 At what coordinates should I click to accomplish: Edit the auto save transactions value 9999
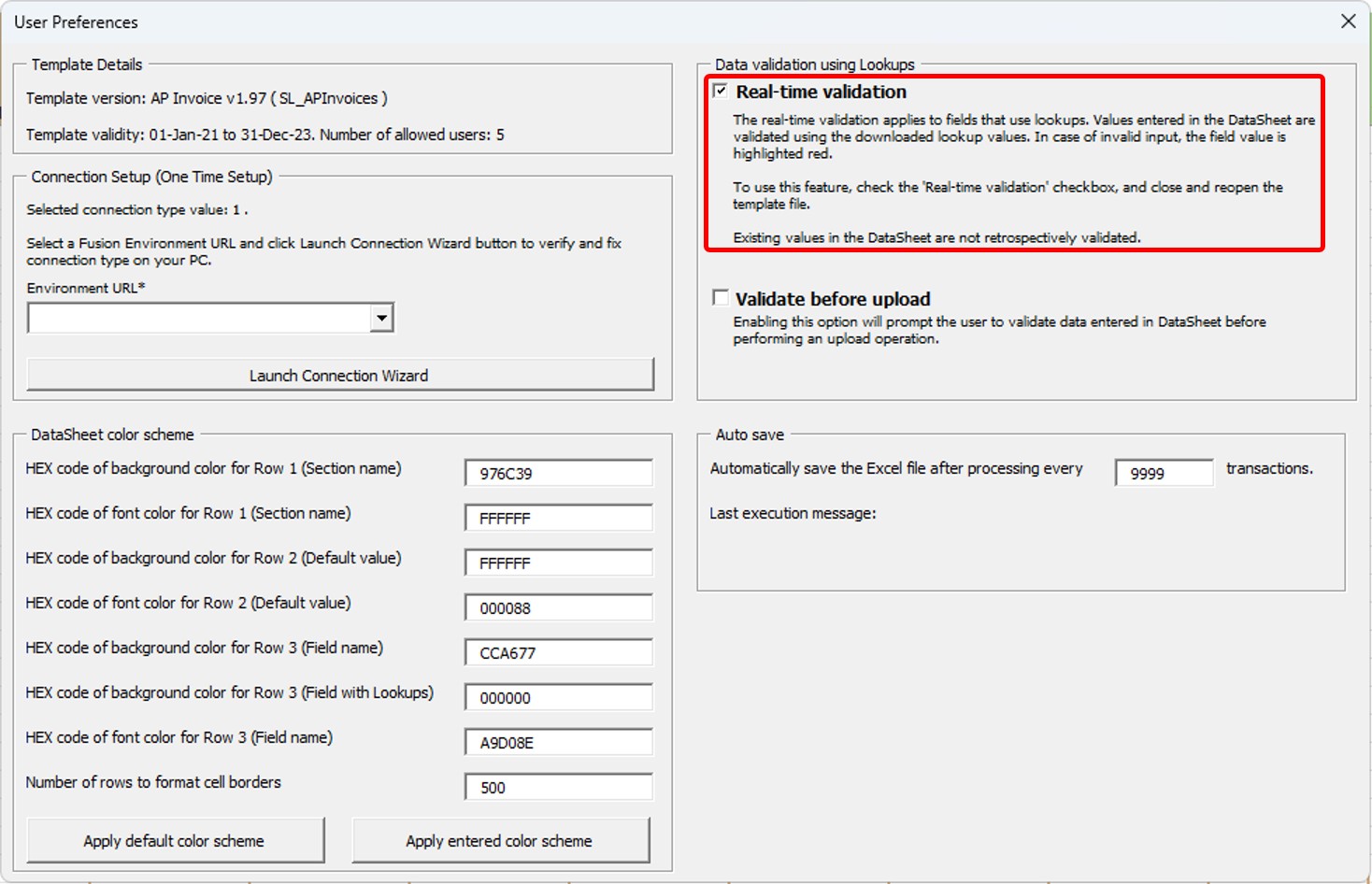tap(1163, 473)
